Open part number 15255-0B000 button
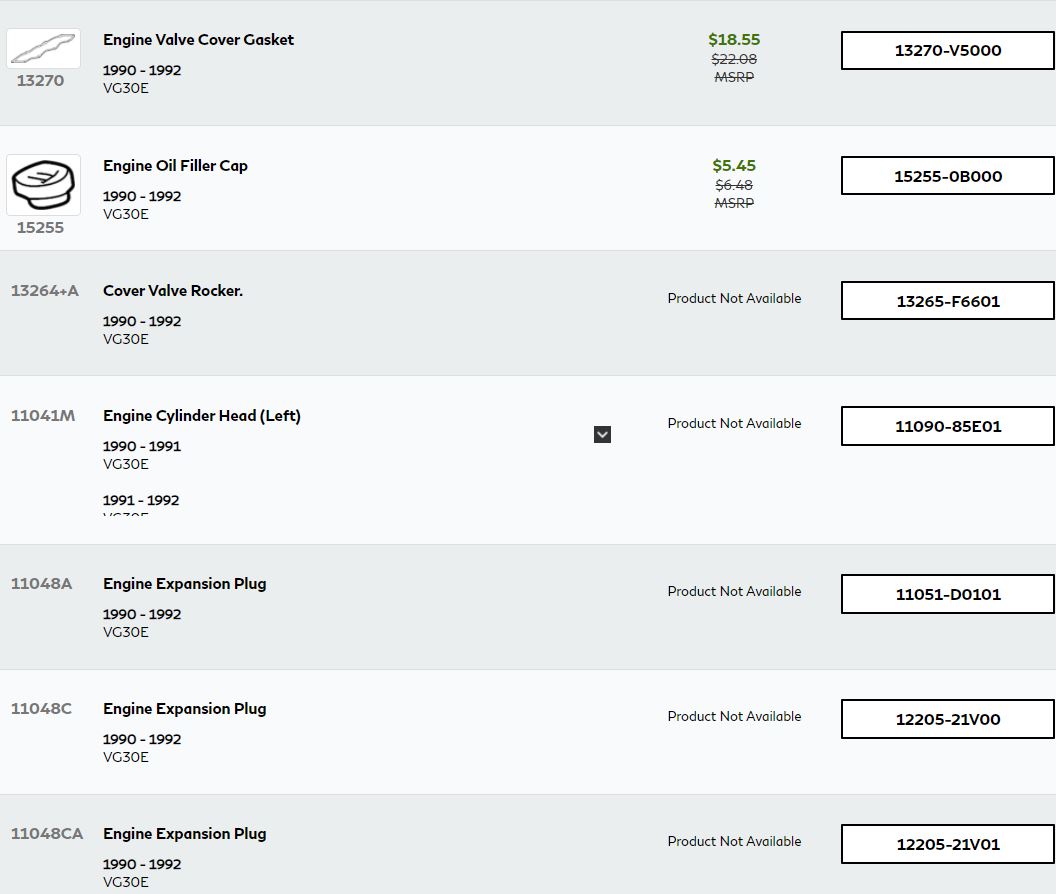 (x=947, y=176)
